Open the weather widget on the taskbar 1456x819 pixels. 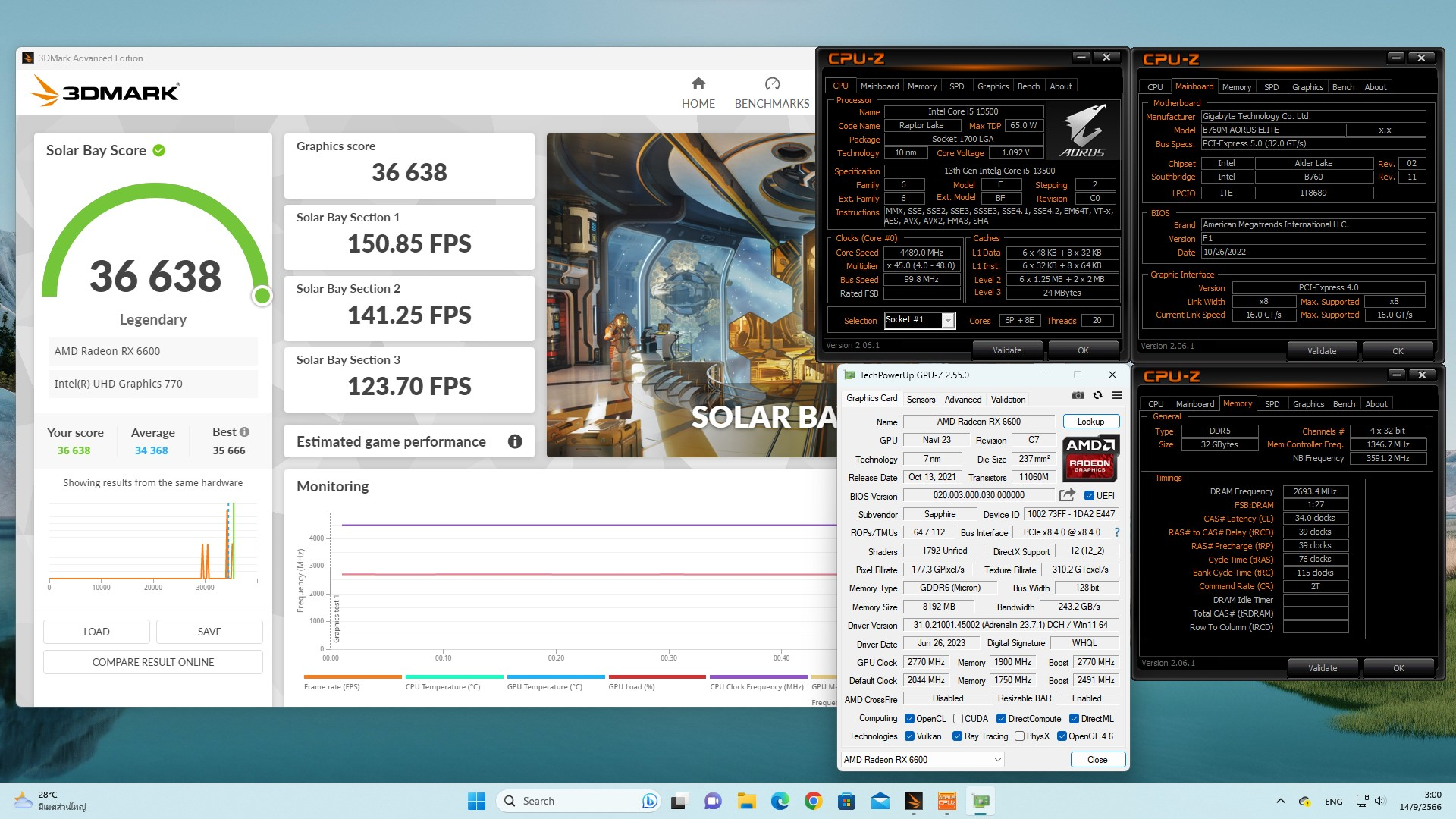[50, 801]
